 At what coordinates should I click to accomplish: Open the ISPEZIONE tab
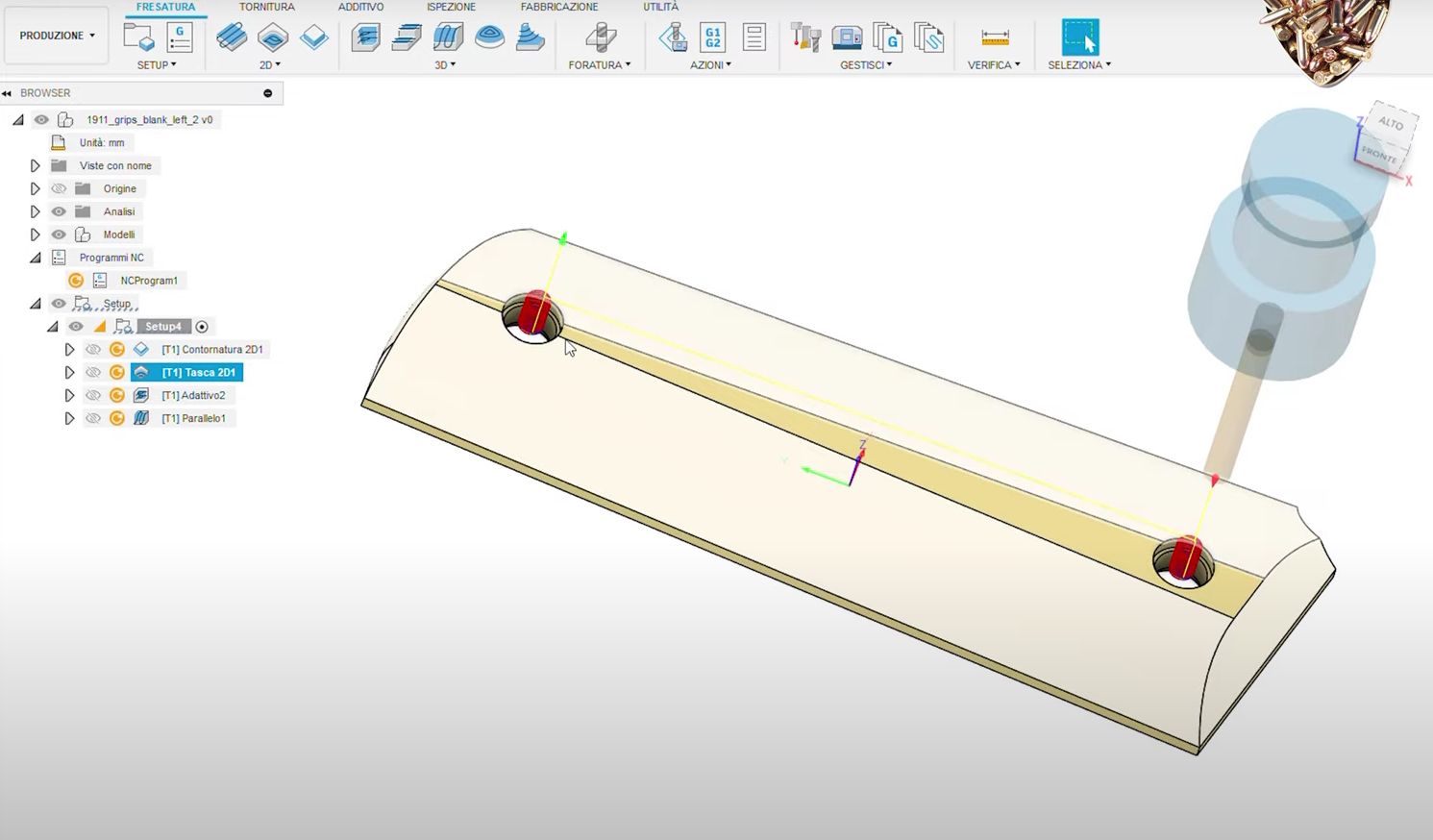[451, 7]
